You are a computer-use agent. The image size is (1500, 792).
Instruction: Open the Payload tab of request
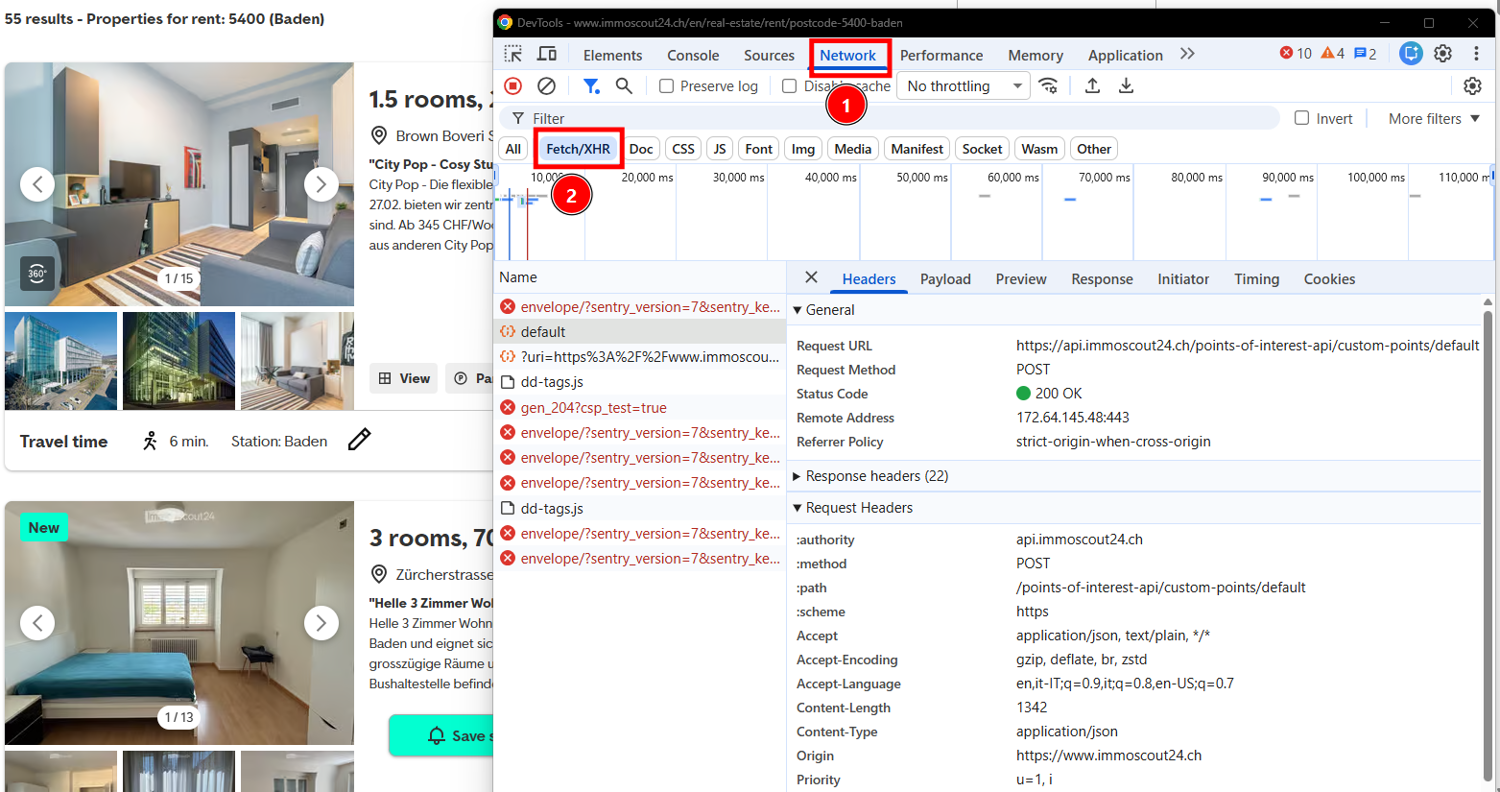coord(945,279)
